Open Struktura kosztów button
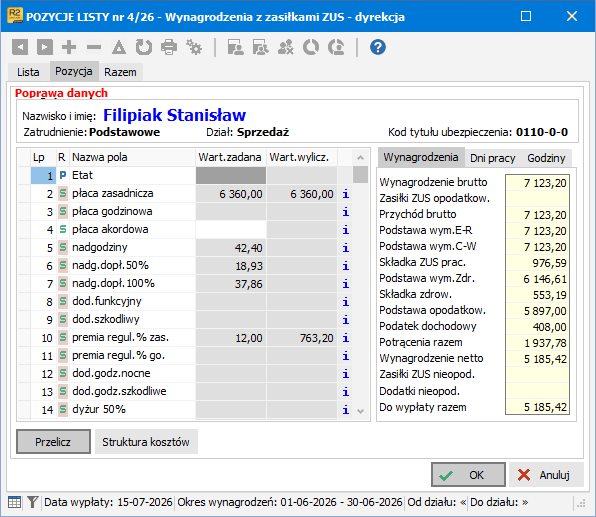596x517 pixels. (x=146, y=442)
